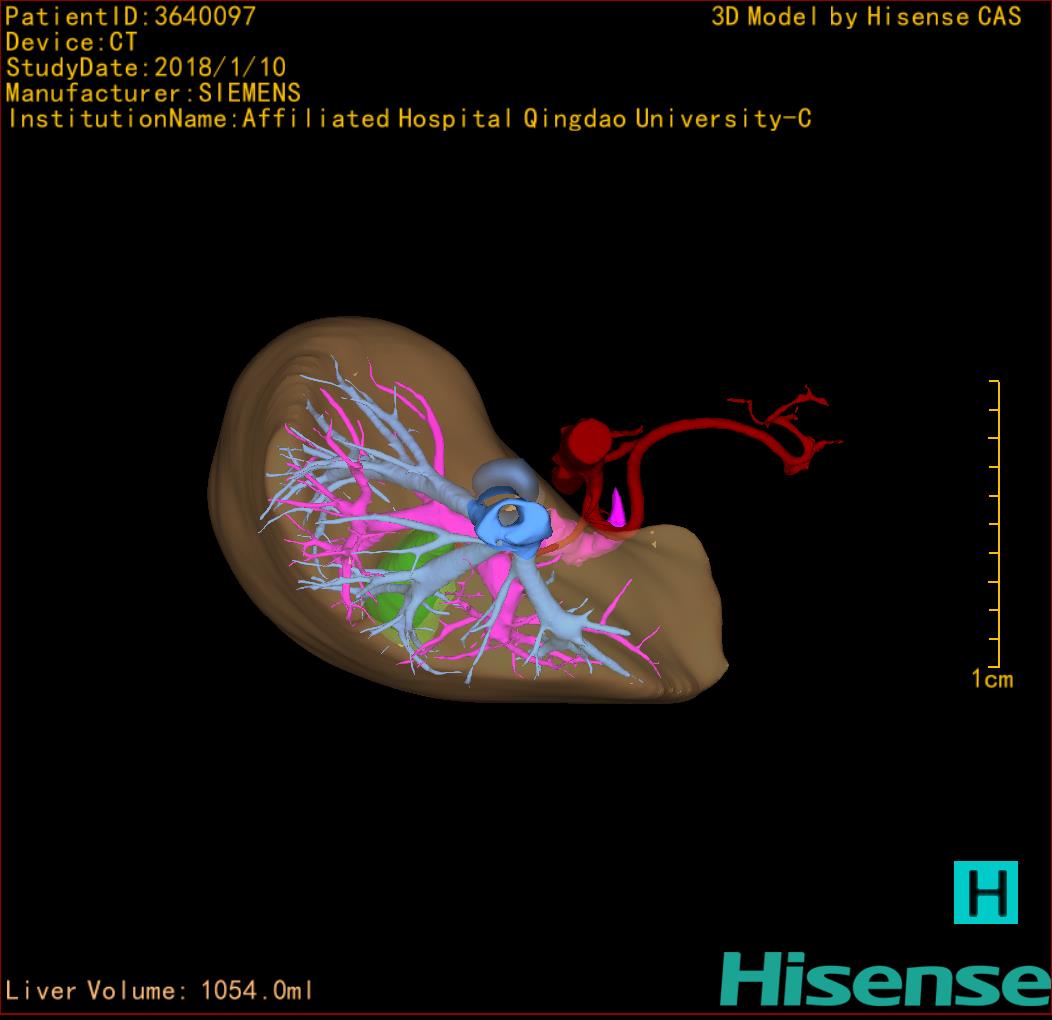Select the StudyDate:2018/1/10 label
The image size is (1052, 1020).
(x=146, y=68)
